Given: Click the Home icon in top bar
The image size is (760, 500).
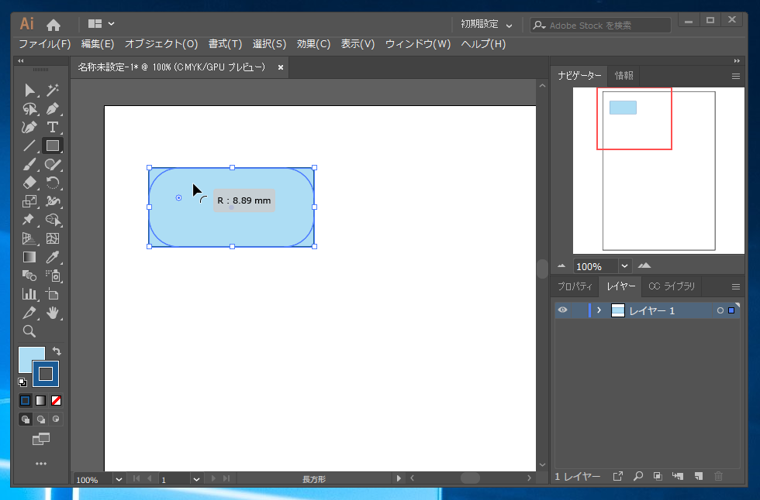Looking at the screenshot, I should [54, 24].
